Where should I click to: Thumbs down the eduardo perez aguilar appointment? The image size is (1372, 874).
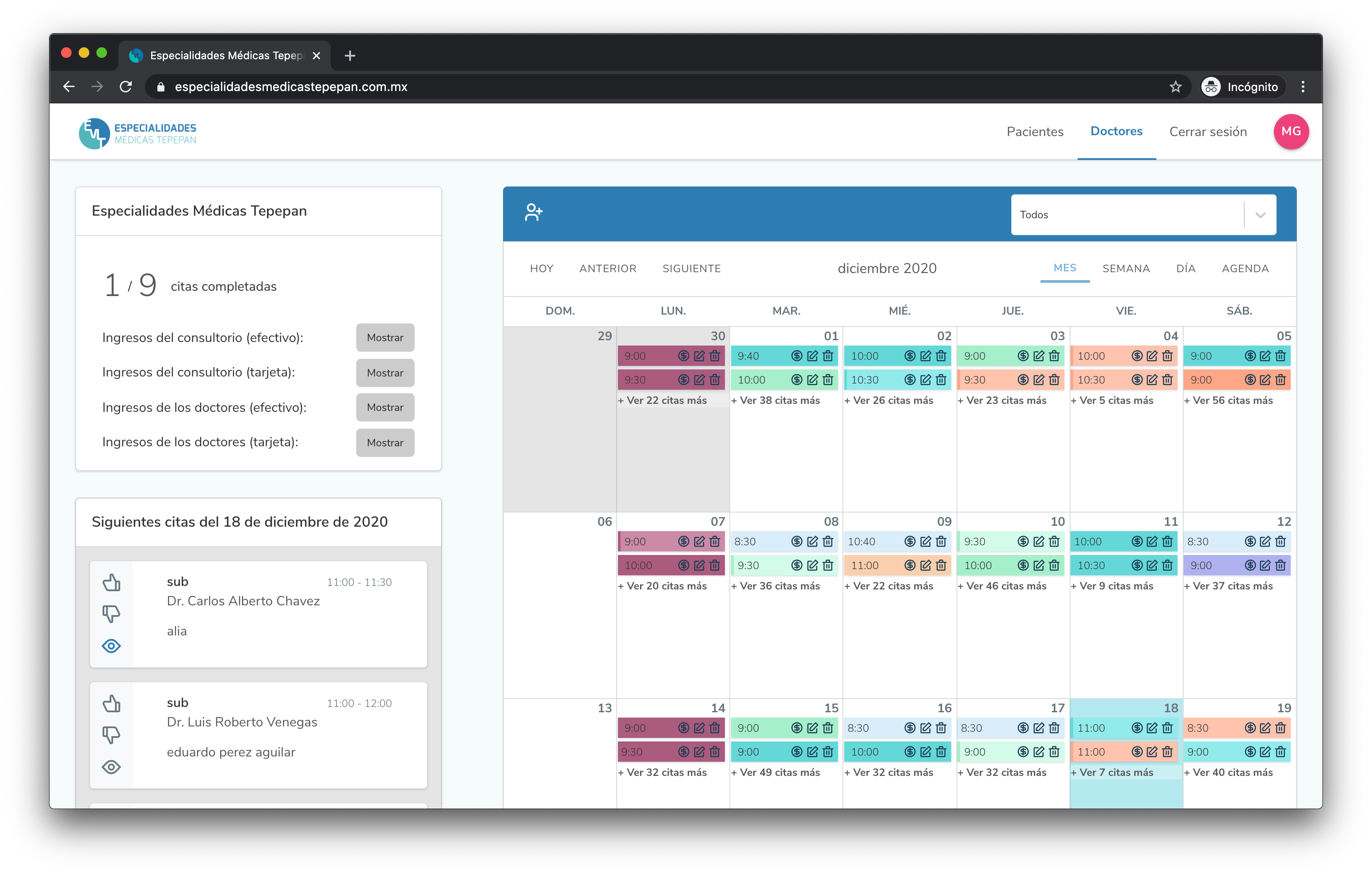pyautogui.click(x=111, y=735)
